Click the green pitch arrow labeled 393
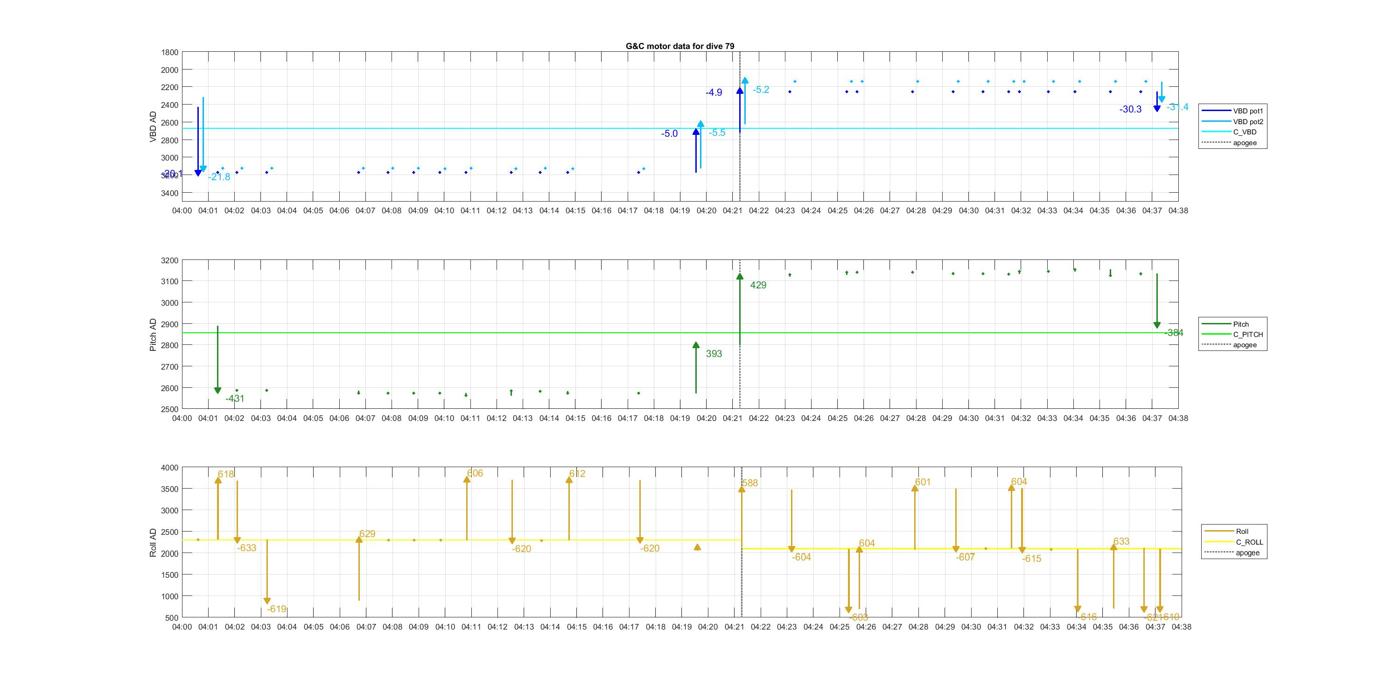1400x693 pixels. click(x=696, y=367)
